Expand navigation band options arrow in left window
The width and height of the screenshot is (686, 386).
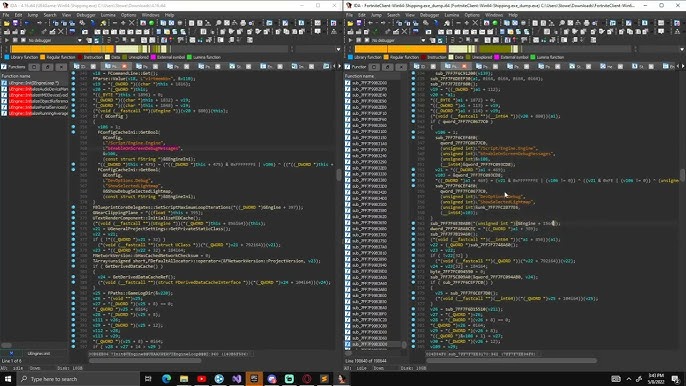coord(338,49)
